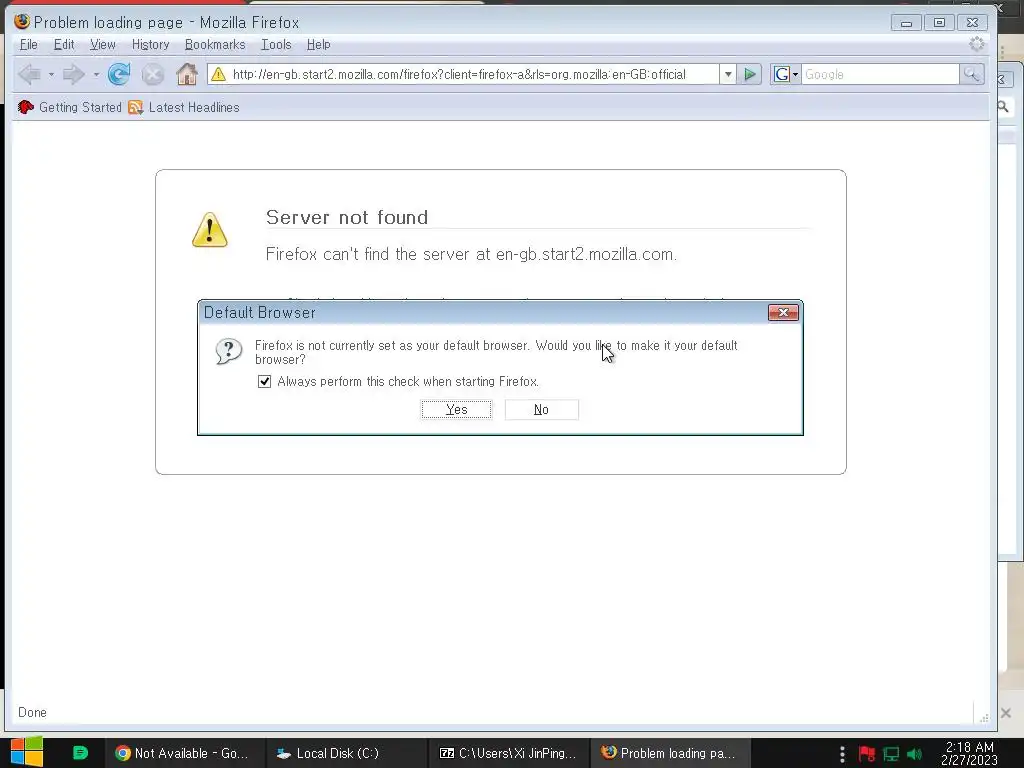Open the Latest Headlines feed bookmark

tap(184, 107)
